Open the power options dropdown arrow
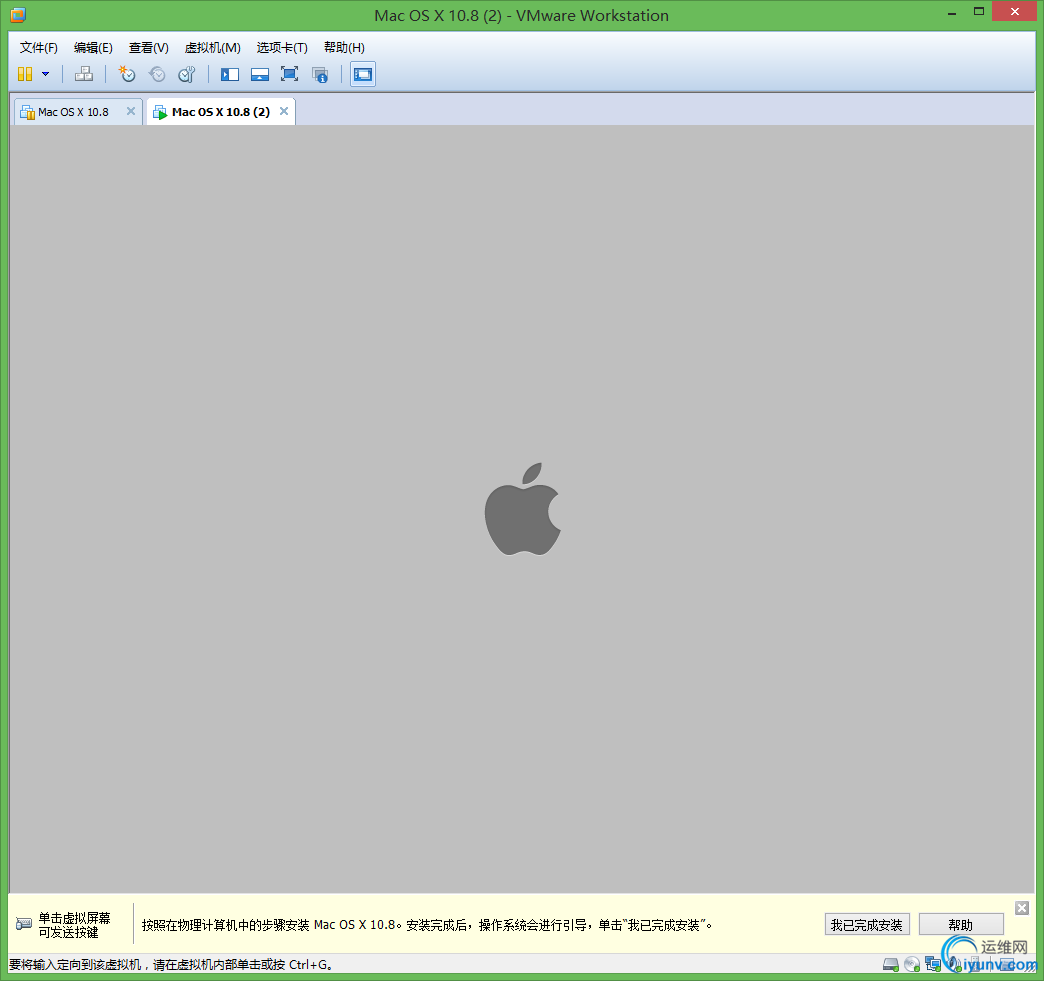 pyautogui.click(x=45, y=74)
